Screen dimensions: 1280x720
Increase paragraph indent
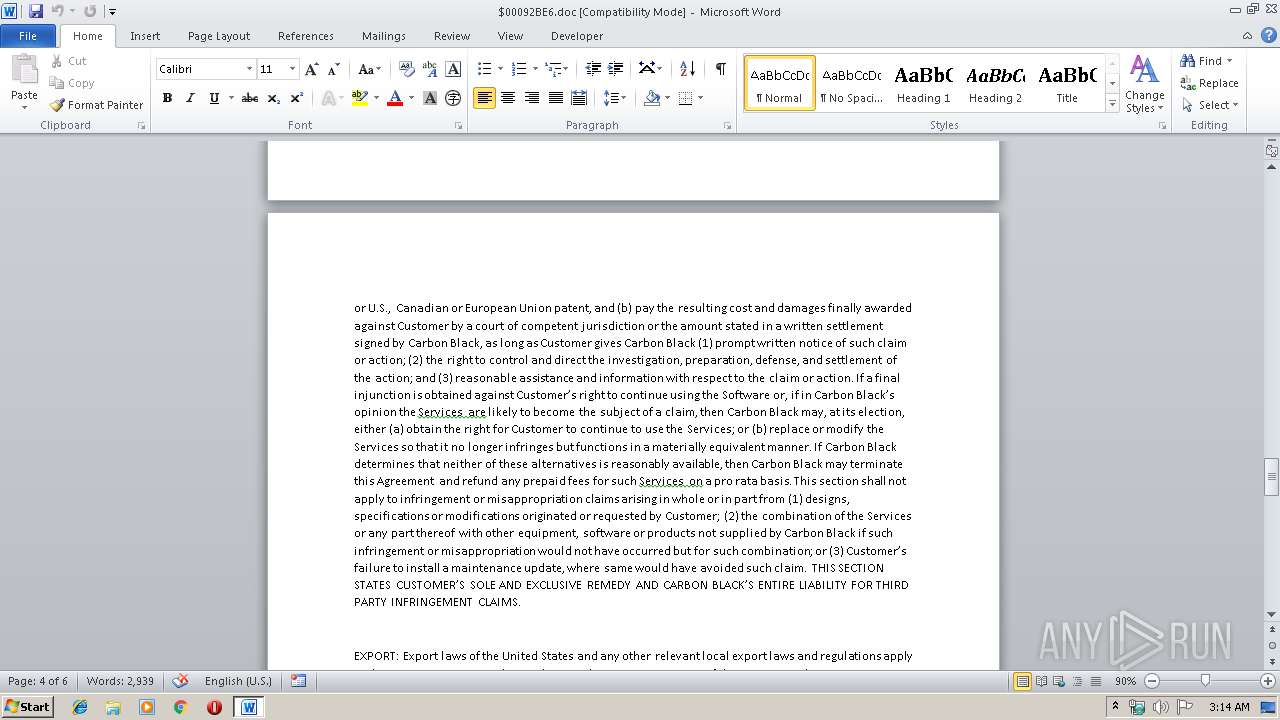tap(616, 69)
